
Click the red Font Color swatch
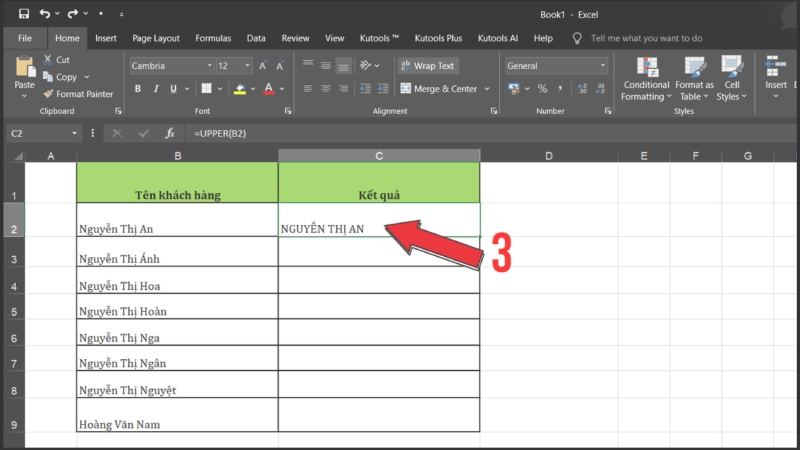(x=267, y=89)
